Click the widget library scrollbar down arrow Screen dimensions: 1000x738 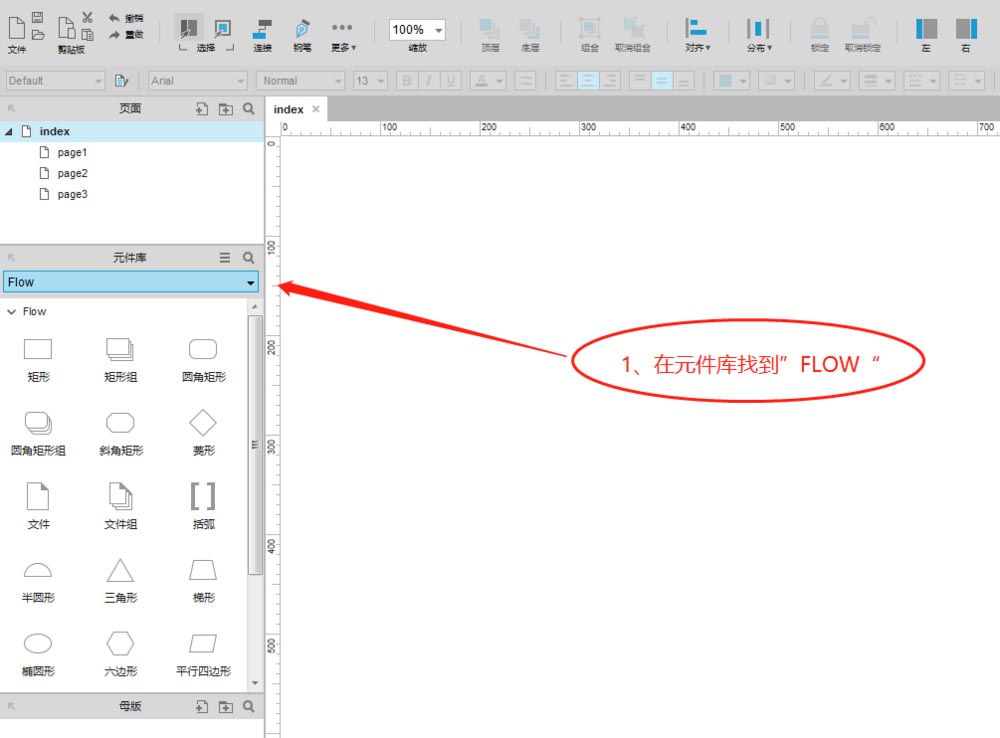pyautogui.click(x=255, y=683)
